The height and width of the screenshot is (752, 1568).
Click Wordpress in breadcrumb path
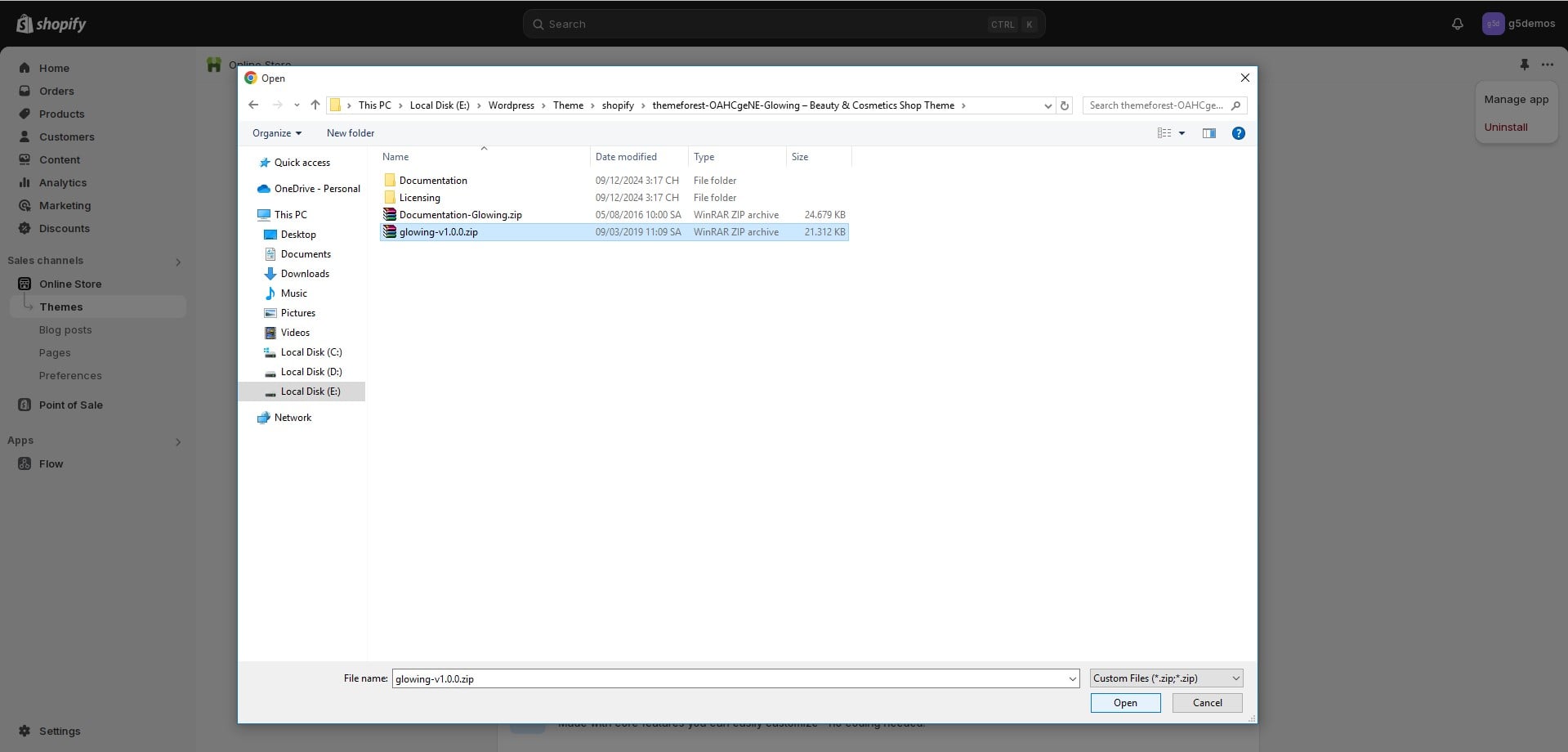511,105
